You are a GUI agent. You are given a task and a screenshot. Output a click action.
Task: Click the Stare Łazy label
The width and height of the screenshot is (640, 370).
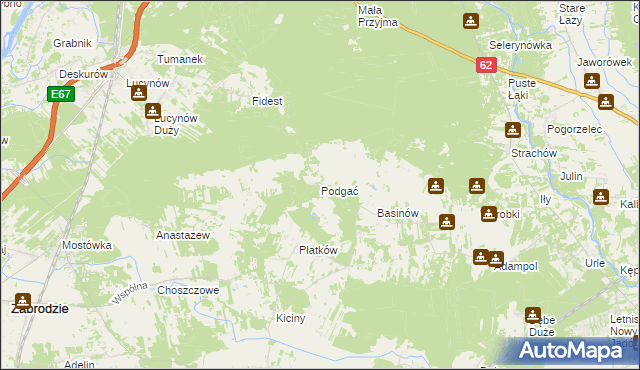tap(571, 14)
